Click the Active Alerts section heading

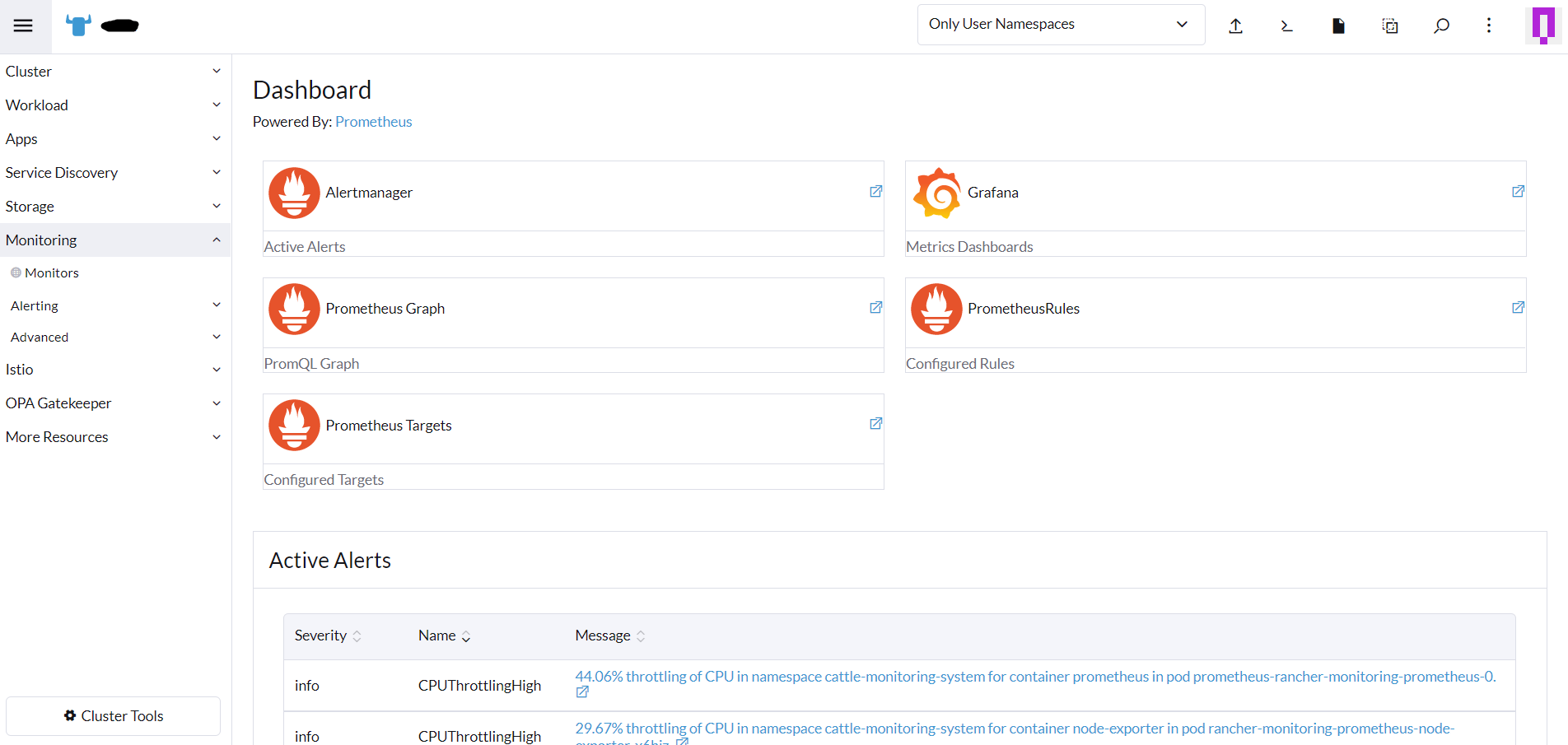330,561
